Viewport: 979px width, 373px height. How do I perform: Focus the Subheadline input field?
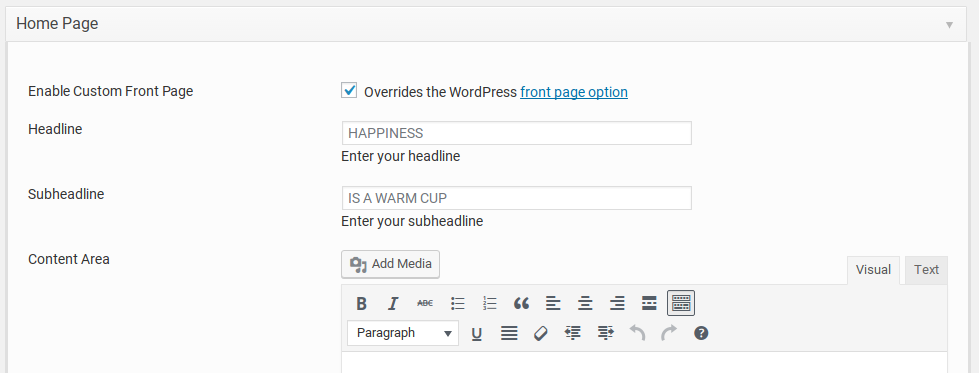coord(516,198)
